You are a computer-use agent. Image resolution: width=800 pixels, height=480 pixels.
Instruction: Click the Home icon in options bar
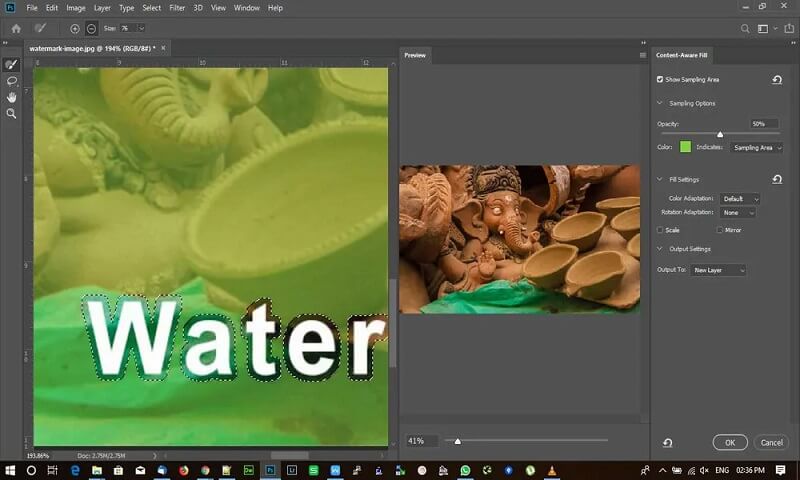click(x=16, y=28)
